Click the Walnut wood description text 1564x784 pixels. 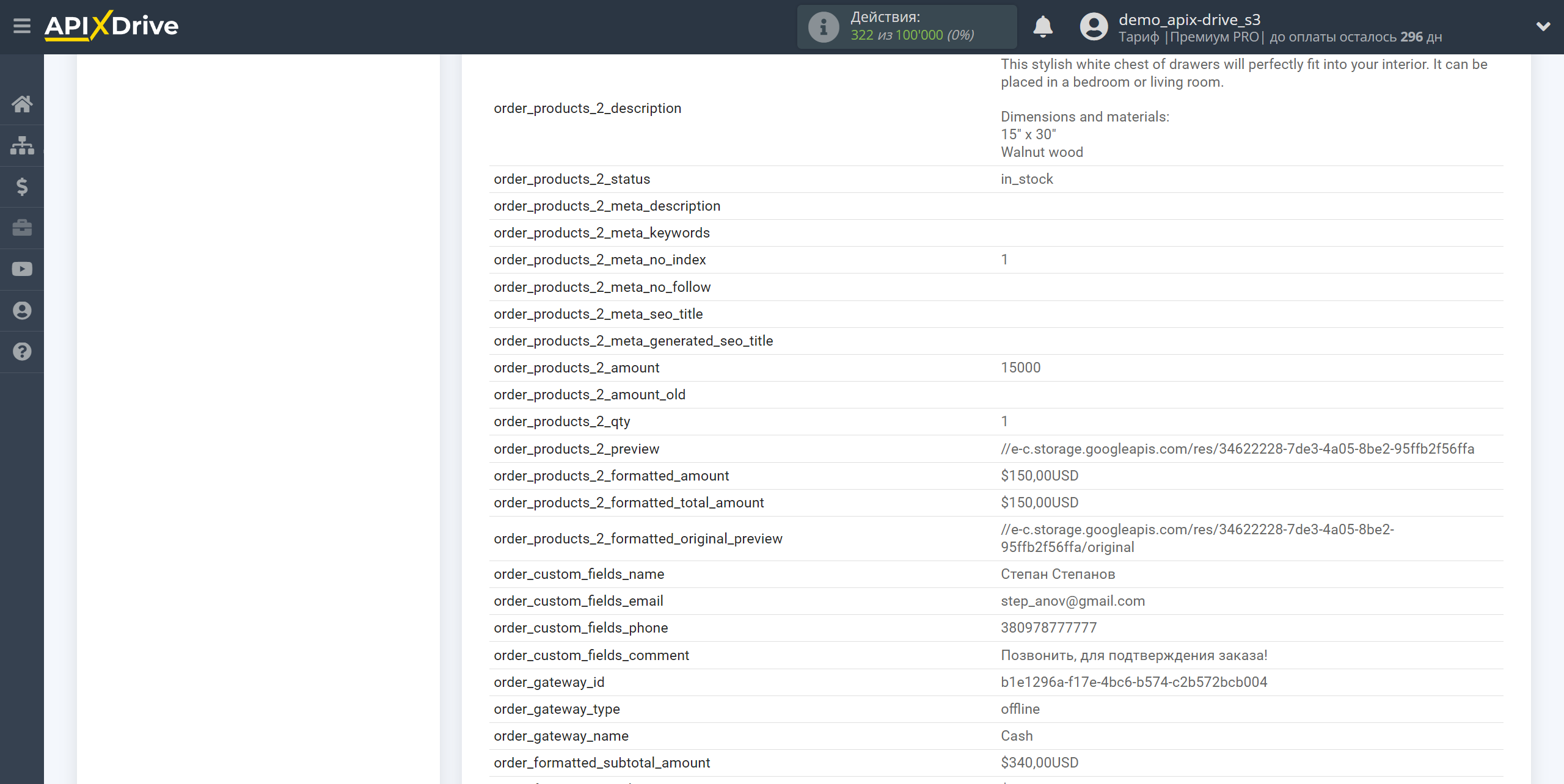point(1042,152)
